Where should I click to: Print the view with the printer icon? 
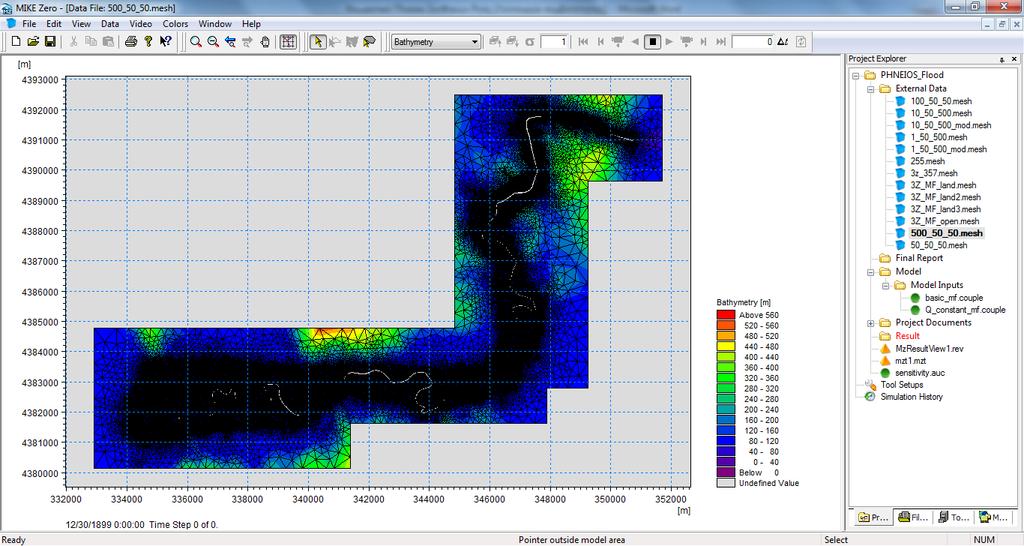[x=131, y=42]
